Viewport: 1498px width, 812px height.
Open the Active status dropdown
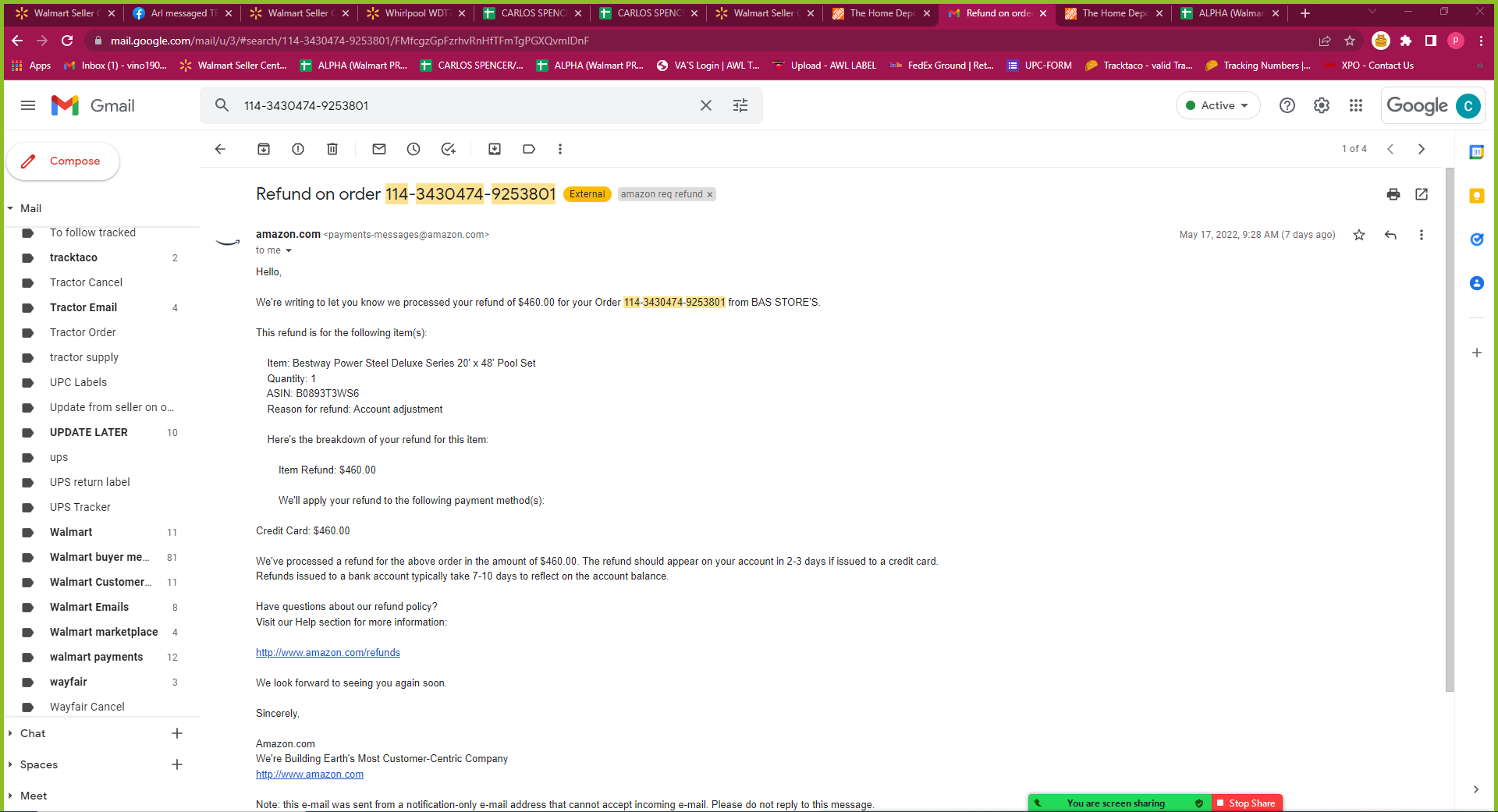click(x=1218, y=105)
